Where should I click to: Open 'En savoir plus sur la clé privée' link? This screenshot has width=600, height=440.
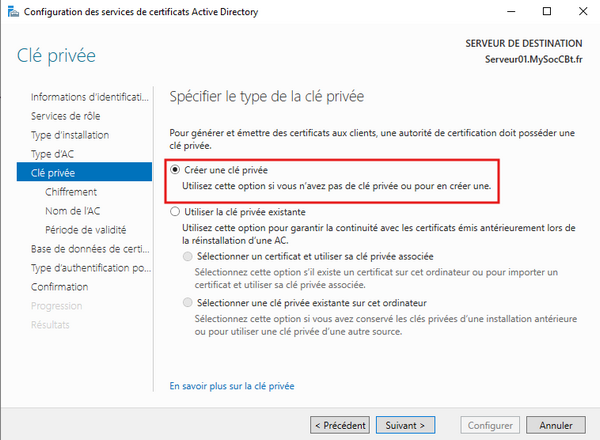[x=232, y=385]
